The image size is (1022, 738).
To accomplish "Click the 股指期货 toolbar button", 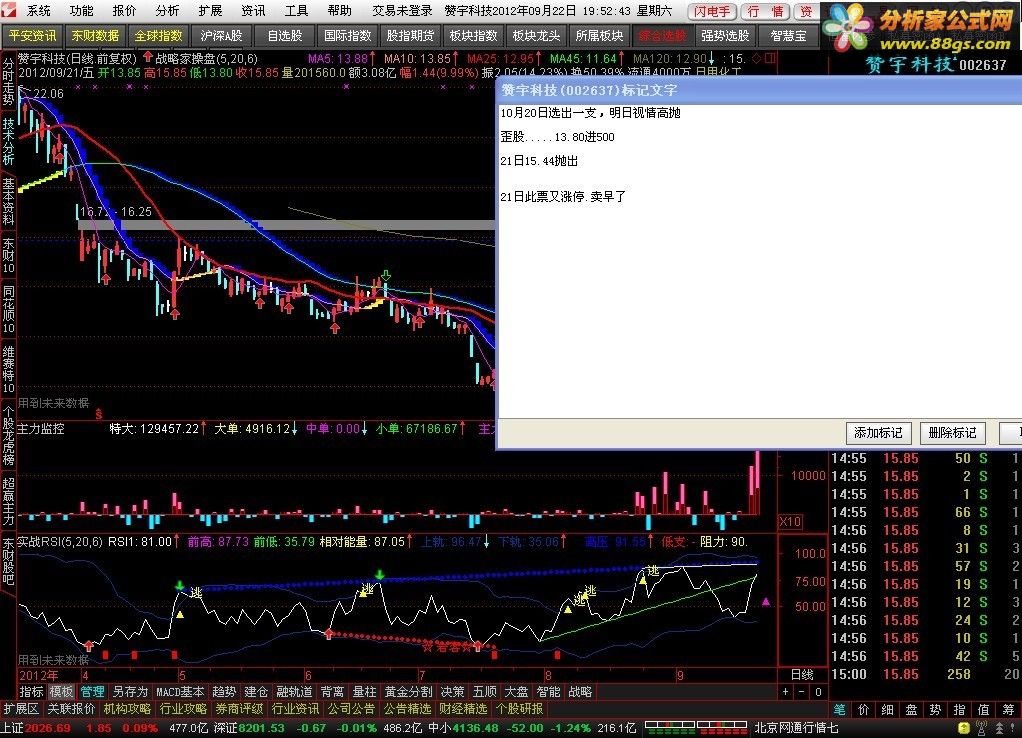I will (410, 36).
